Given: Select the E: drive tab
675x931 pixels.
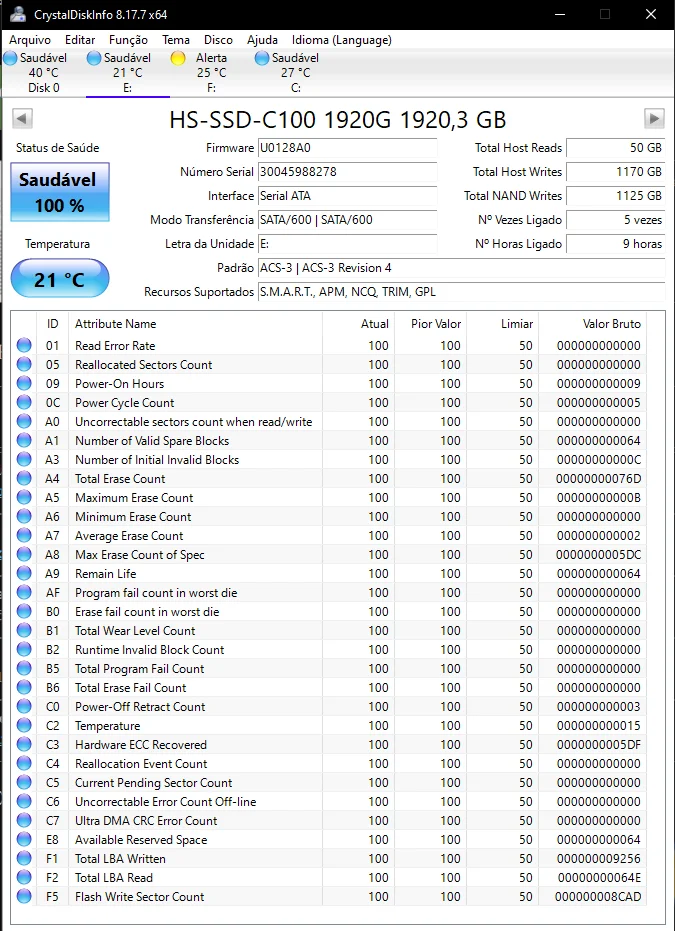Looking at the screenshot, I should 128,73.
